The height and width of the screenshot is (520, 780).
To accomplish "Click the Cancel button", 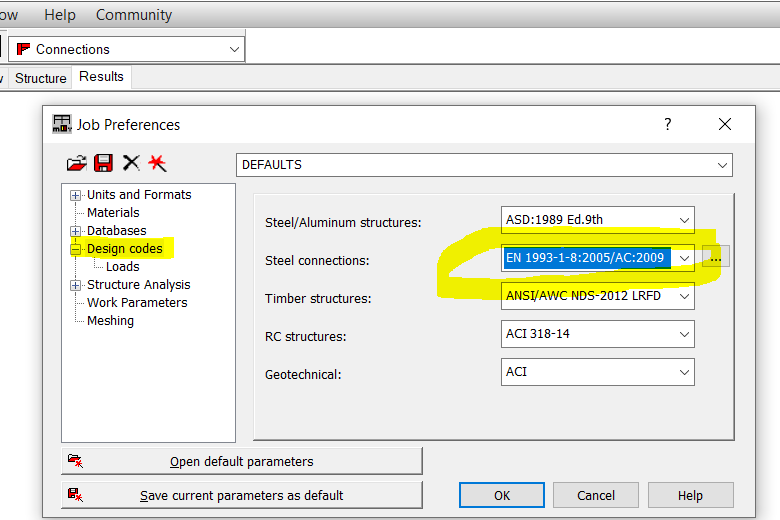I will click(x=595, y=495).
